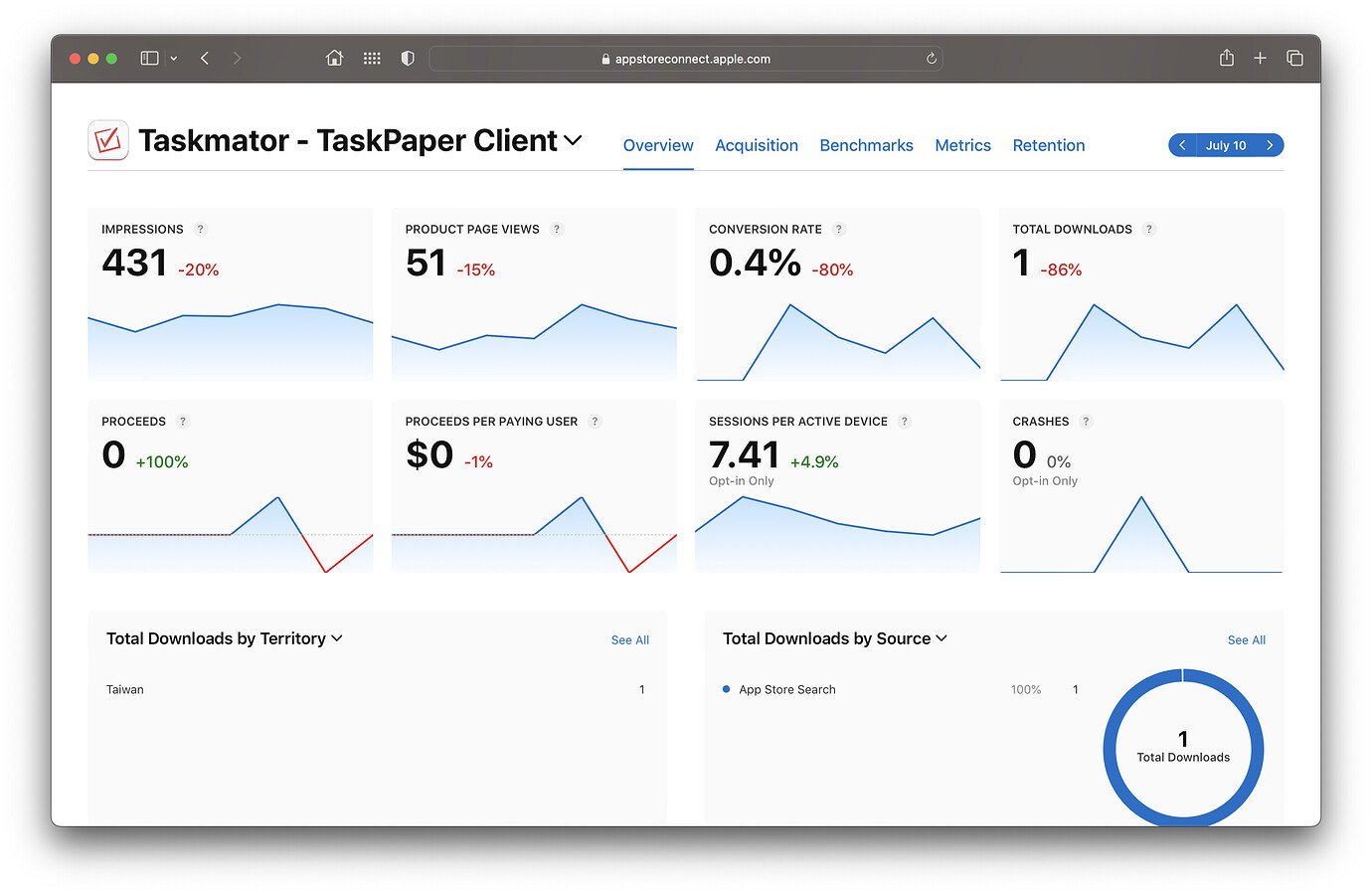
Task: Click the Safari address bar
Action: tap(686, 58)
